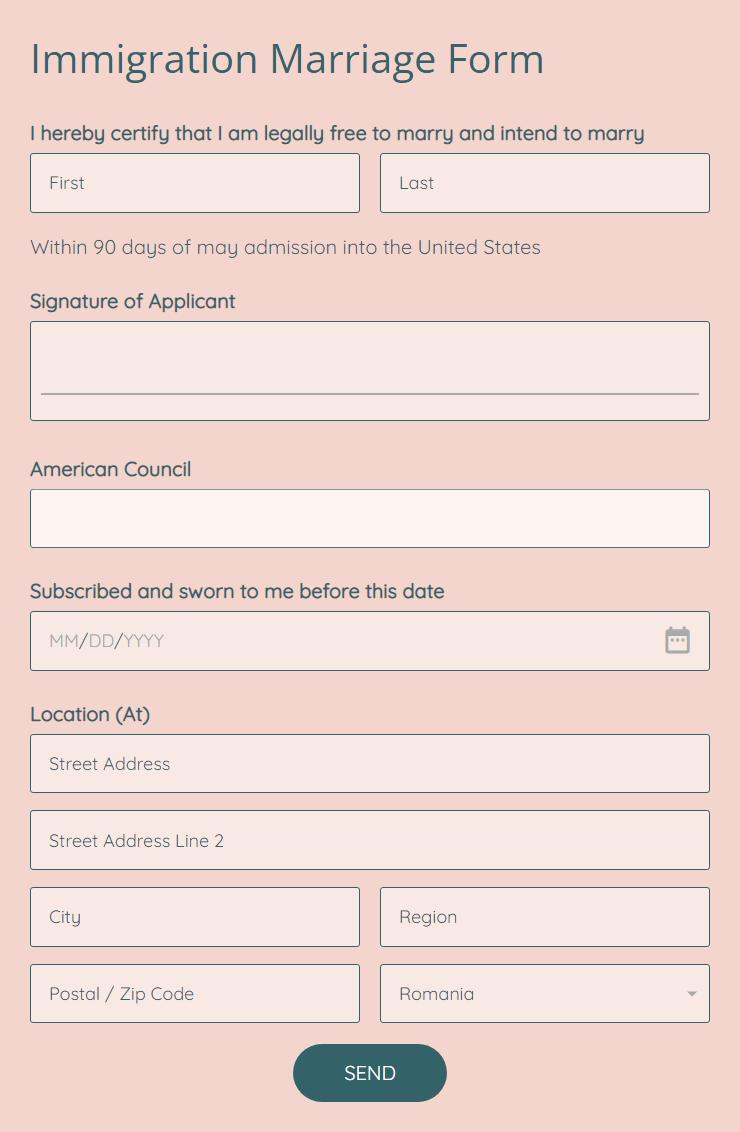Click the Within 90 days description text
The width and height of the screenshot is (740, 1132).
click(285, 247)
